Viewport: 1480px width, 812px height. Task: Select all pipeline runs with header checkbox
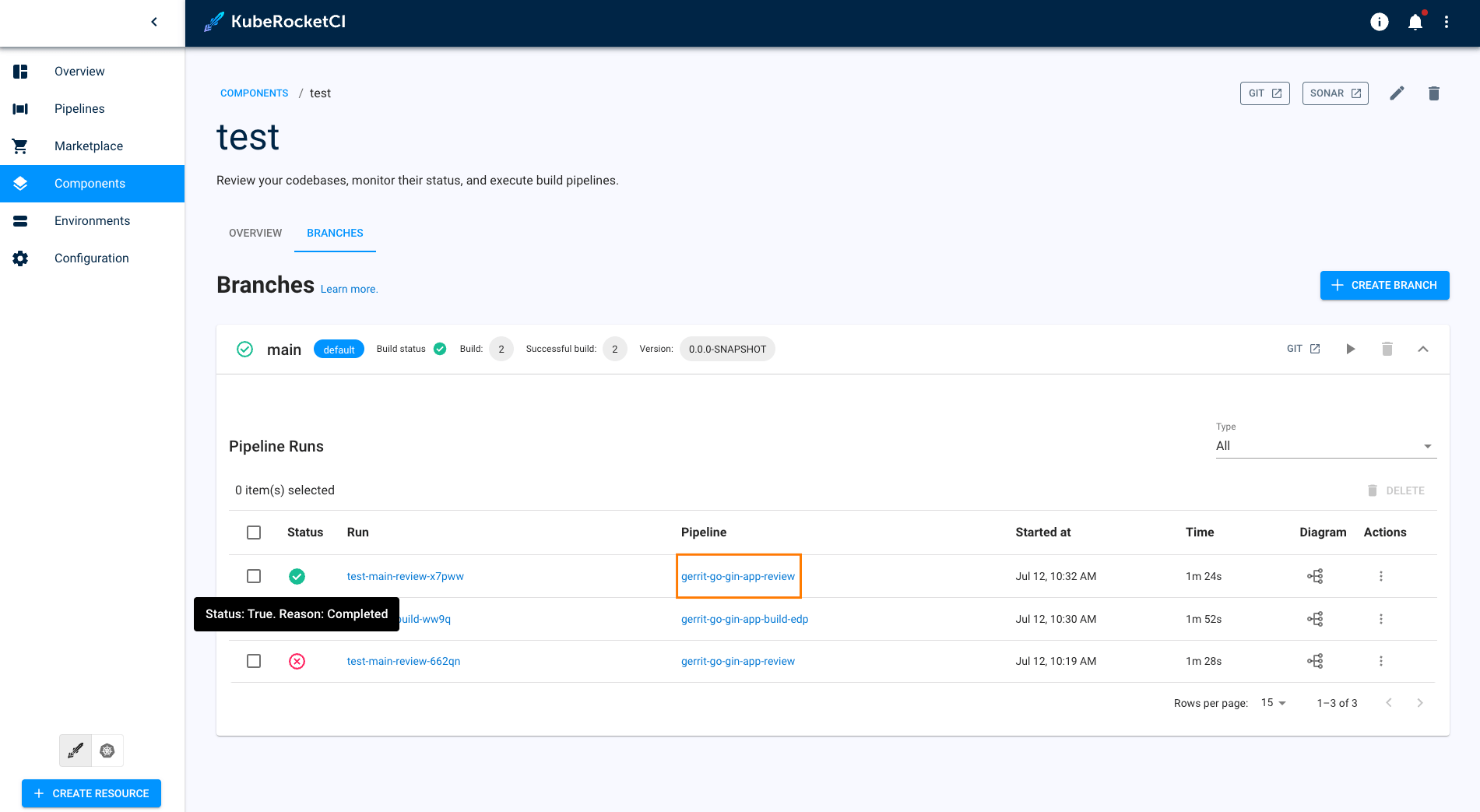(x=254, y=533)
